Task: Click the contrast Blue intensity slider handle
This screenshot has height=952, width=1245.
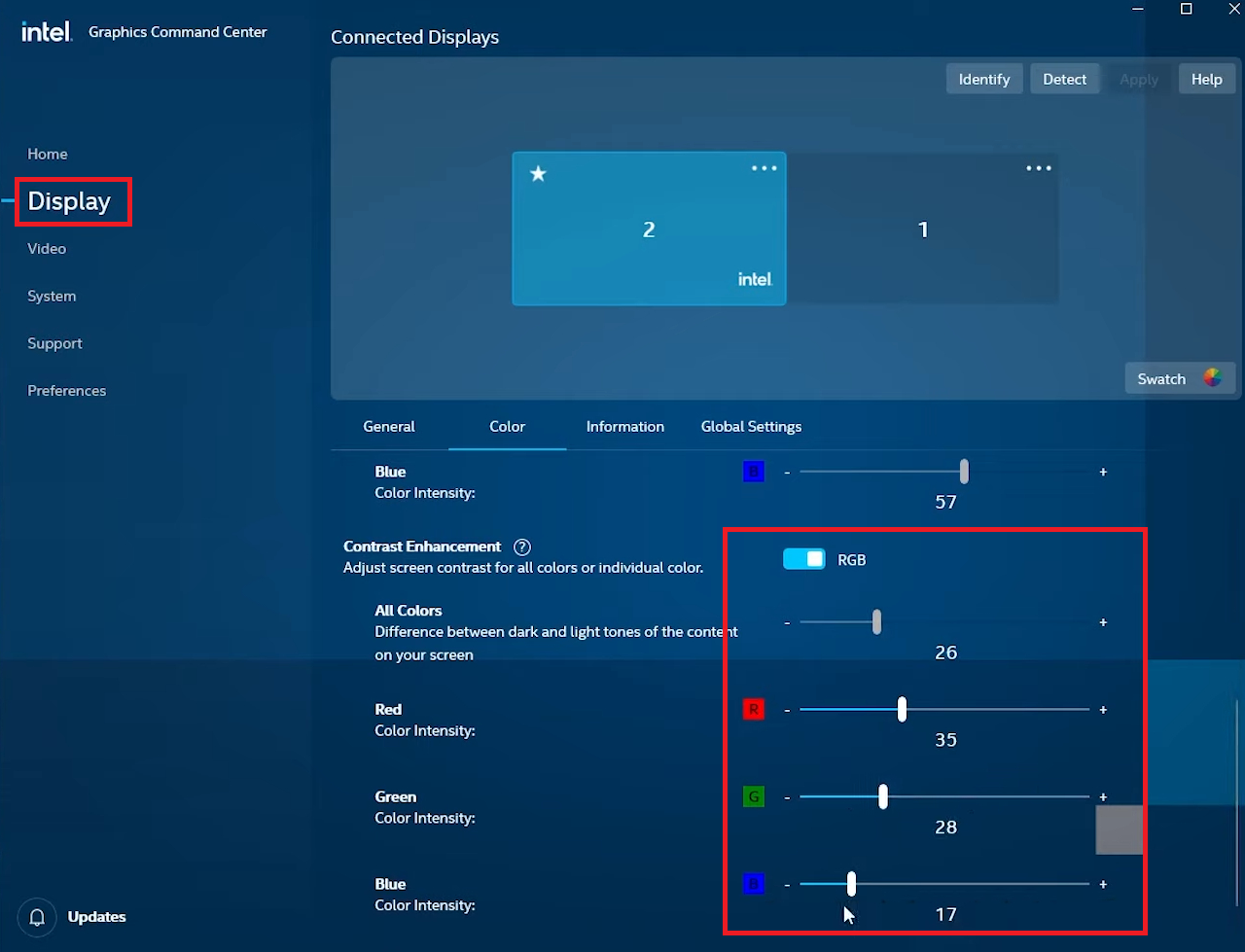Action: (x=851, y=884)
